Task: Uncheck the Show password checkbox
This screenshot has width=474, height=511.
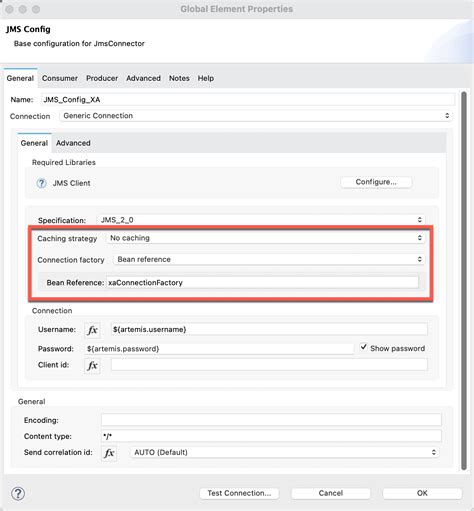Action: [x=363, y=347]
